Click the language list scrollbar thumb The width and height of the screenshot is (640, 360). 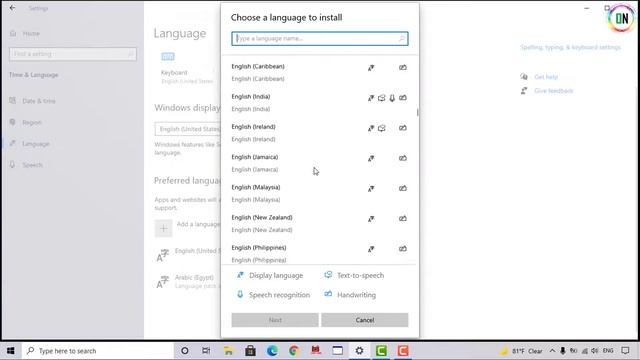417,112
